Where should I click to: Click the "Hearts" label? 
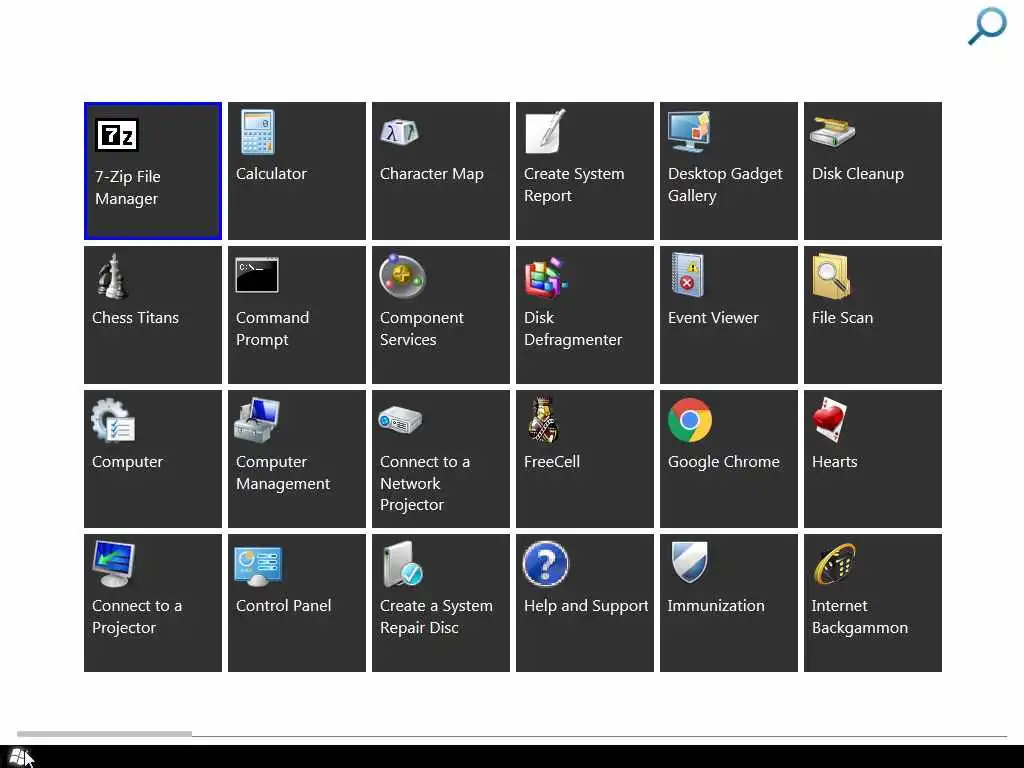[x=835, y=462]
